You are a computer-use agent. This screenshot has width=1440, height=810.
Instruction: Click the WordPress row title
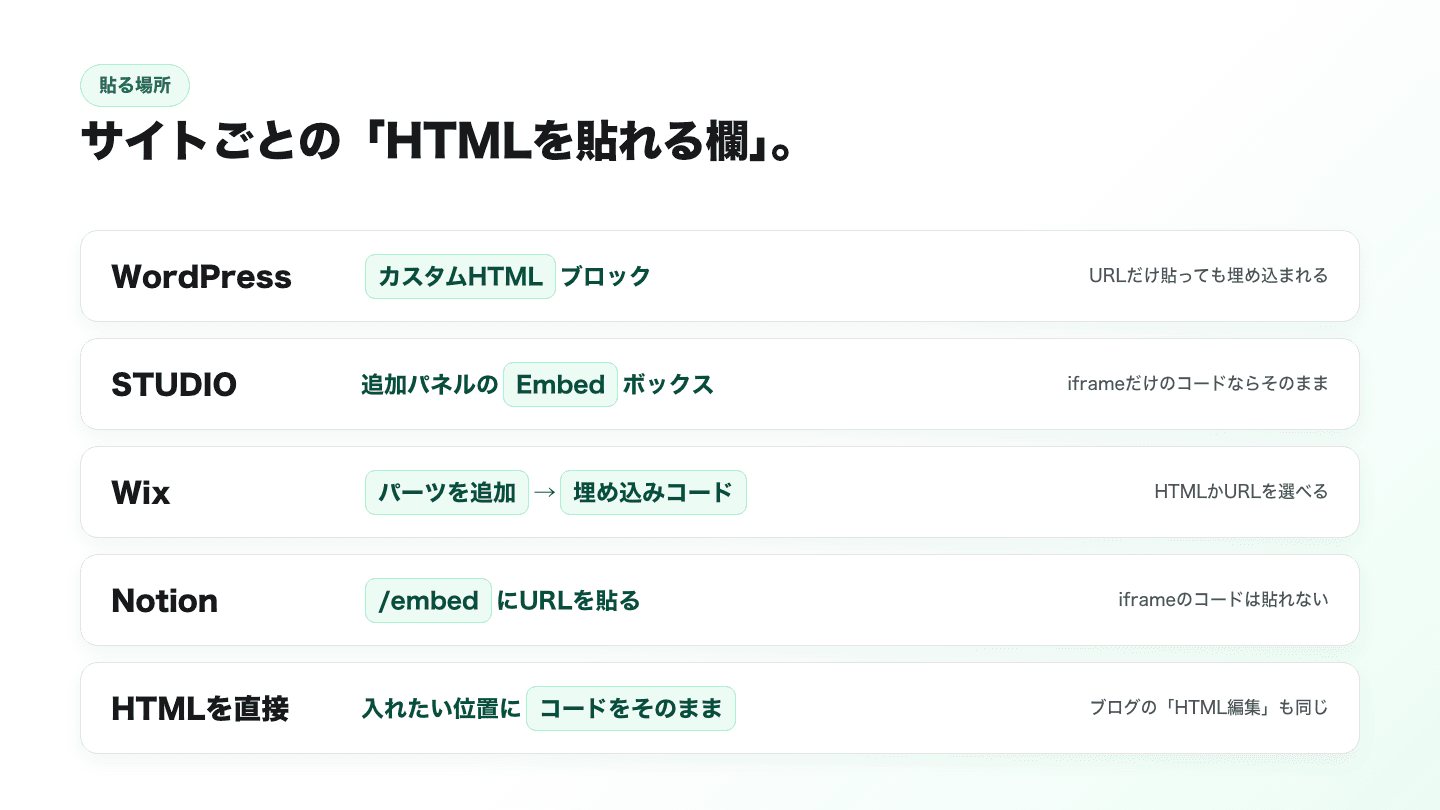click(x=201, y=276)
